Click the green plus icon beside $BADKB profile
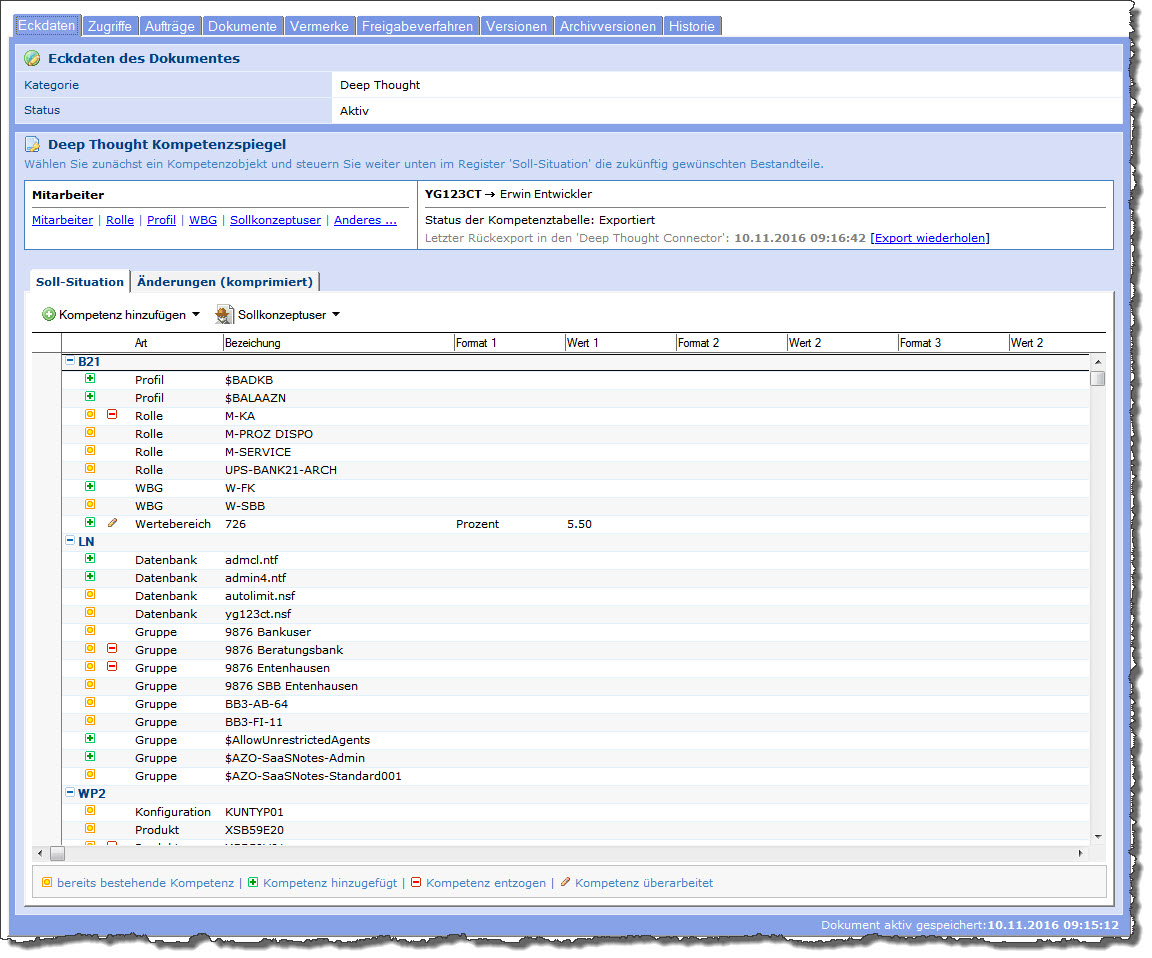The width and height of the screenshot is (1152, 958). pyautogui.click(x=90, y=379)
